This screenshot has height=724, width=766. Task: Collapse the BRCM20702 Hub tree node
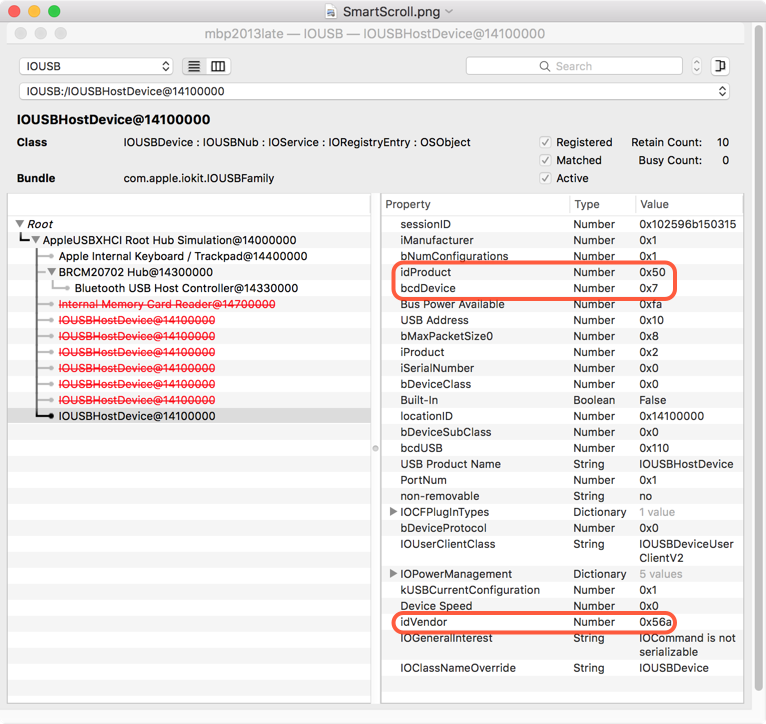(x=51, y=272)
